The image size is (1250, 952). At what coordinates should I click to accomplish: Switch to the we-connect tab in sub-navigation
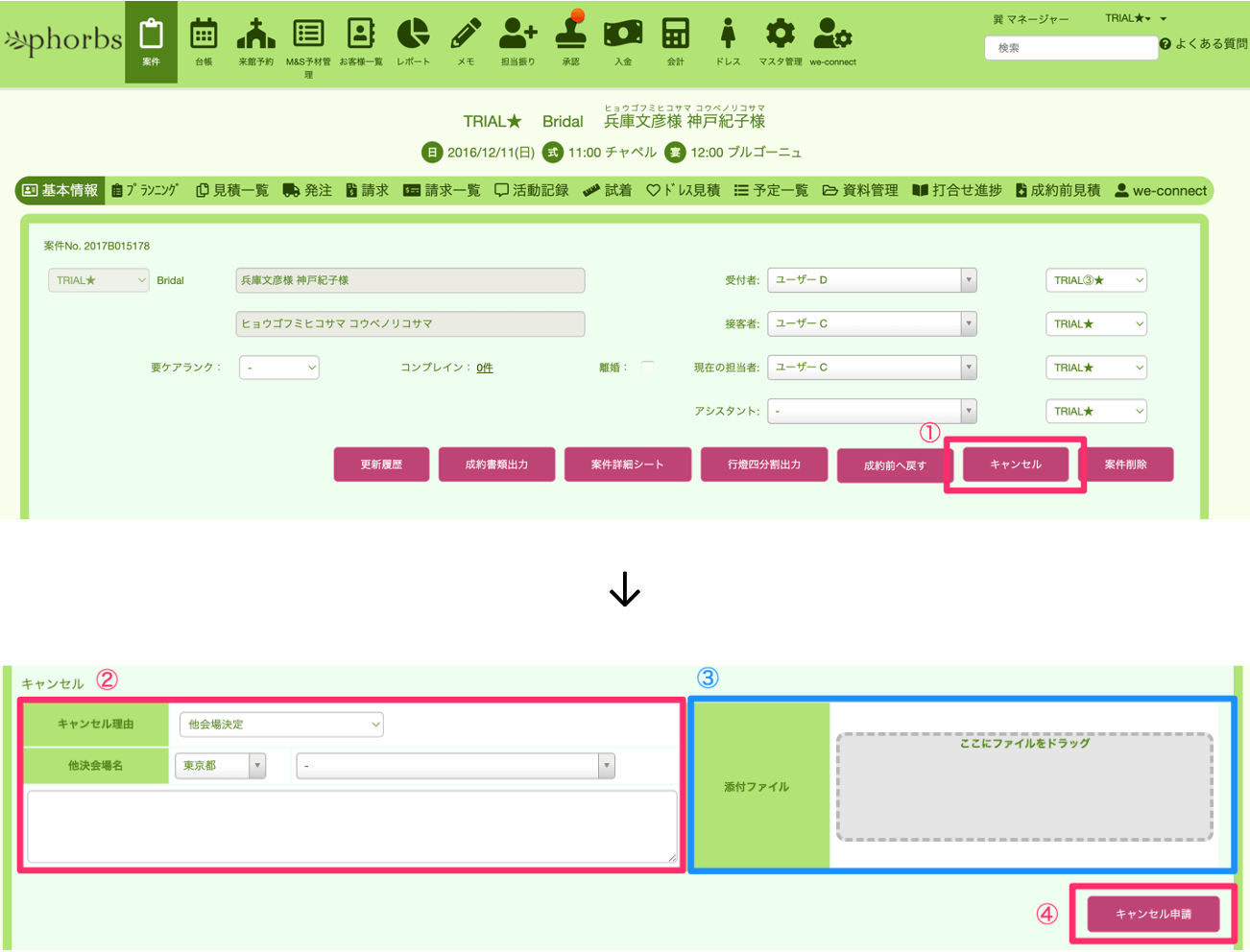1161,190
